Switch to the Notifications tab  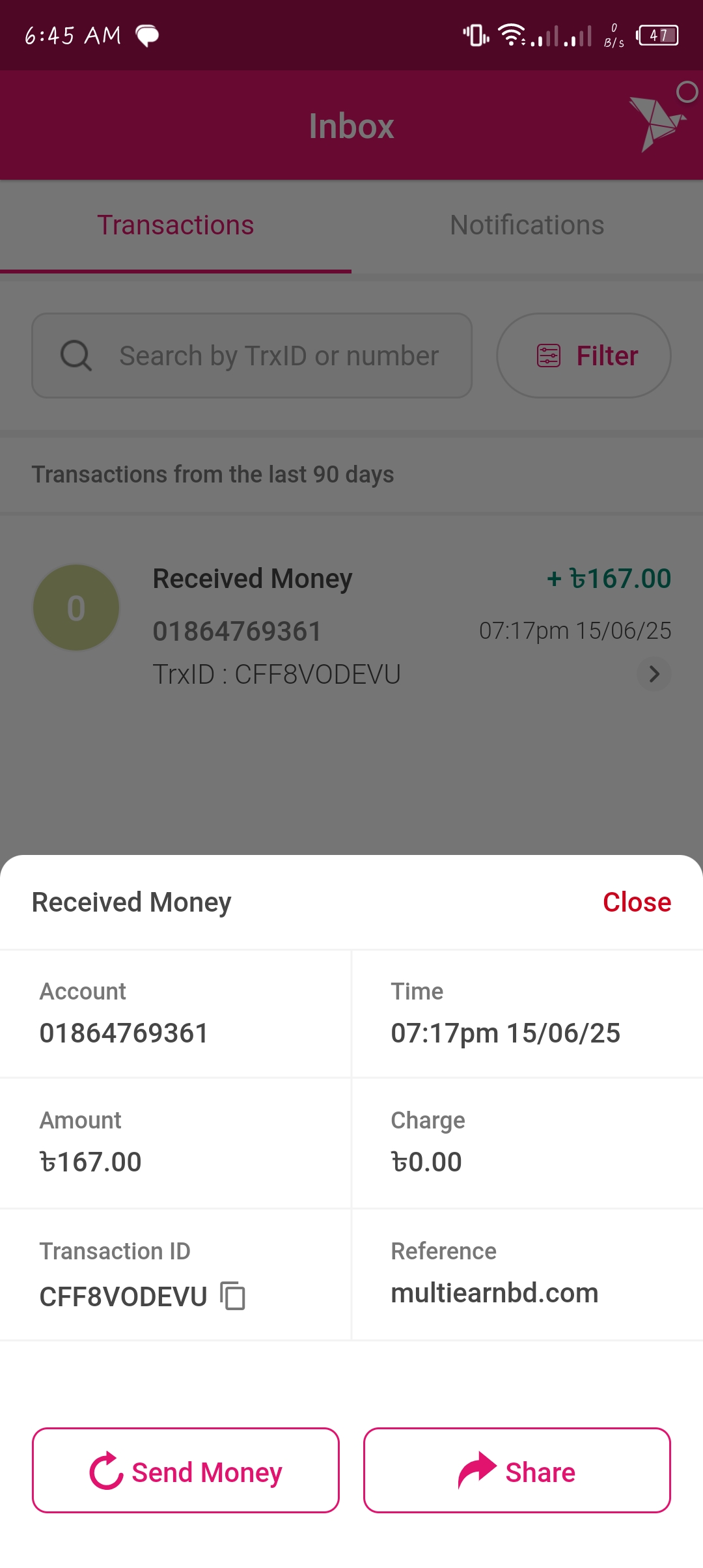click(527, 225)
